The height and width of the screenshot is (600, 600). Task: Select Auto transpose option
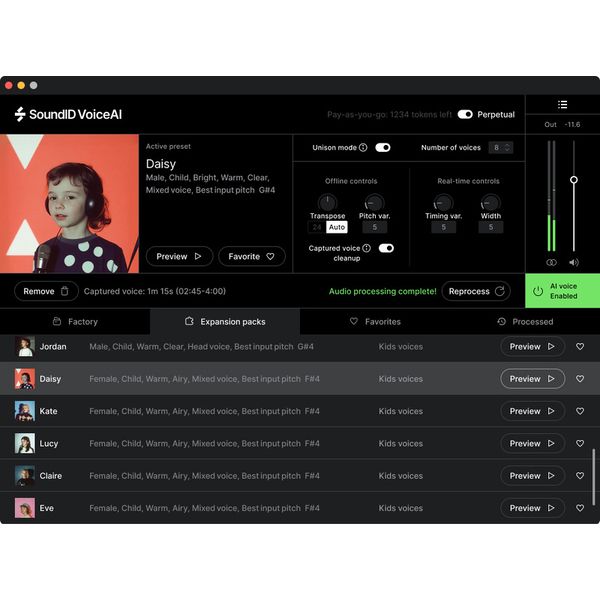click(337, 227)
